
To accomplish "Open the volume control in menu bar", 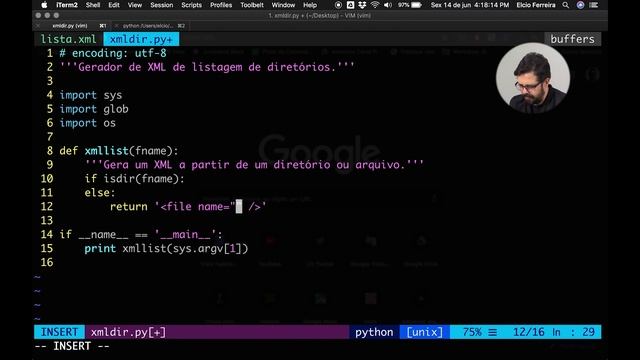I will (x=388, y=5).
